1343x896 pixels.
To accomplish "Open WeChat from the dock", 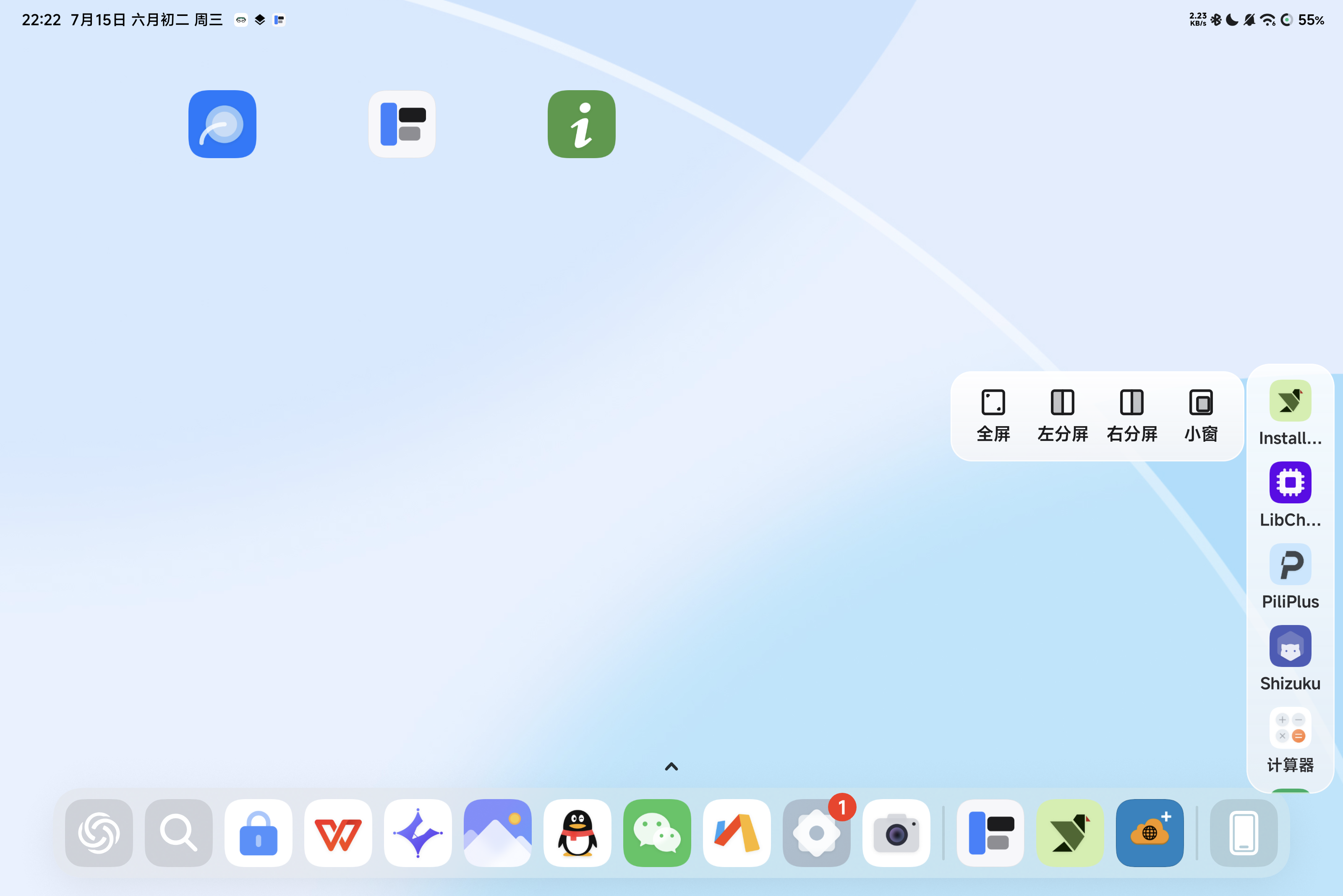I will pos(657,833).
